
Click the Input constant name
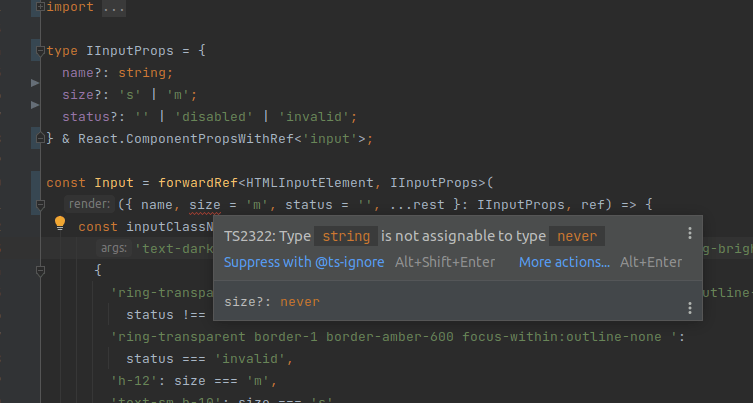pos(114,183)
